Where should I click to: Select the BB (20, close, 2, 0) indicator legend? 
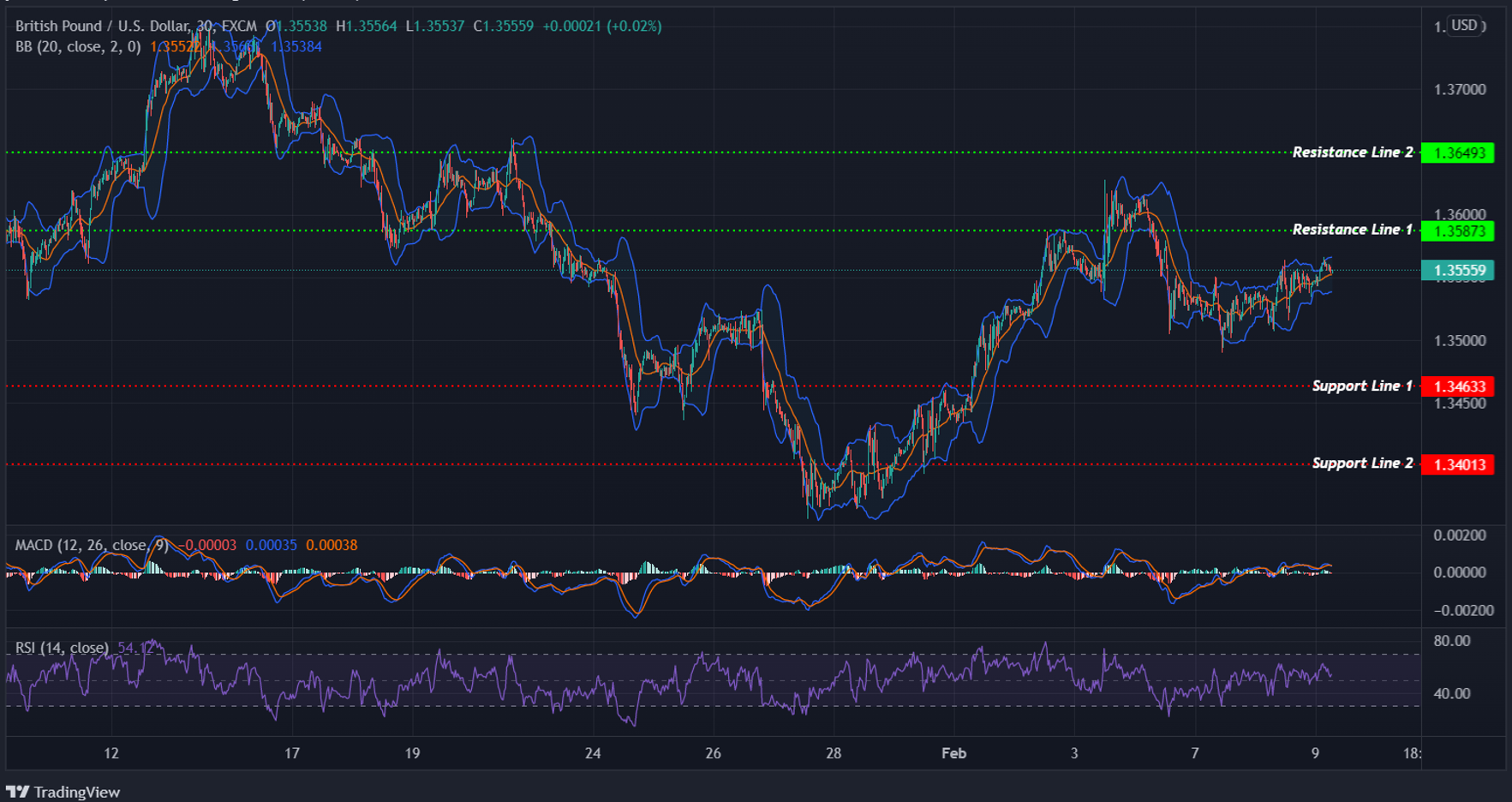tap(77, 46)
